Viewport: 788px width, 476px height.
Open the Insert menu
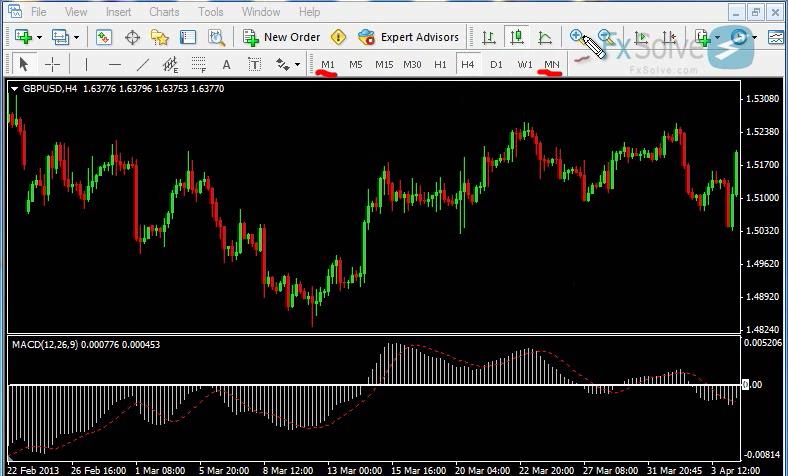(118, 12)
